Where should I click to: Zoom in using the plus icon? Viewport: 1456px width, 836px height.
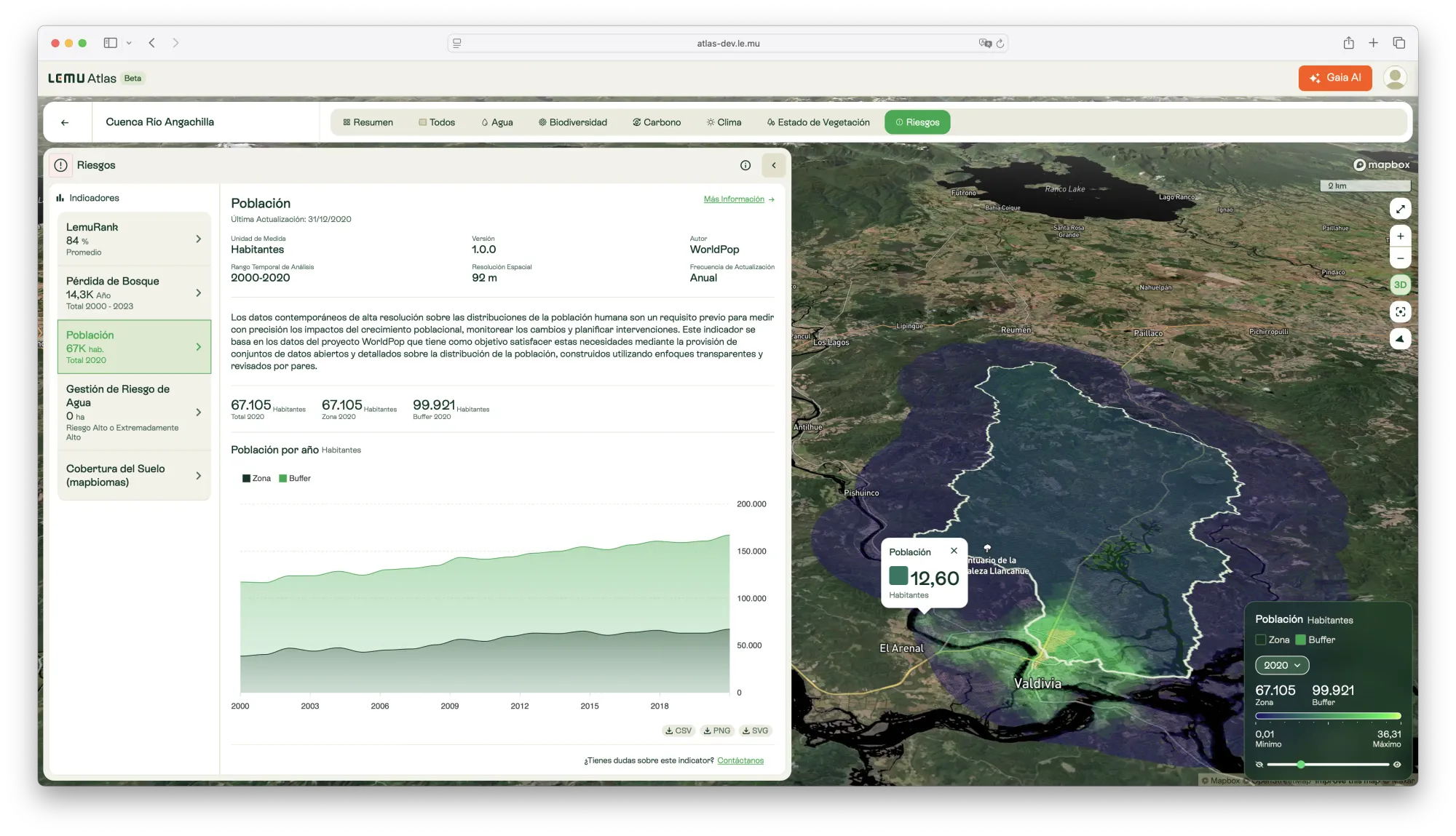tap(1400, 236)
